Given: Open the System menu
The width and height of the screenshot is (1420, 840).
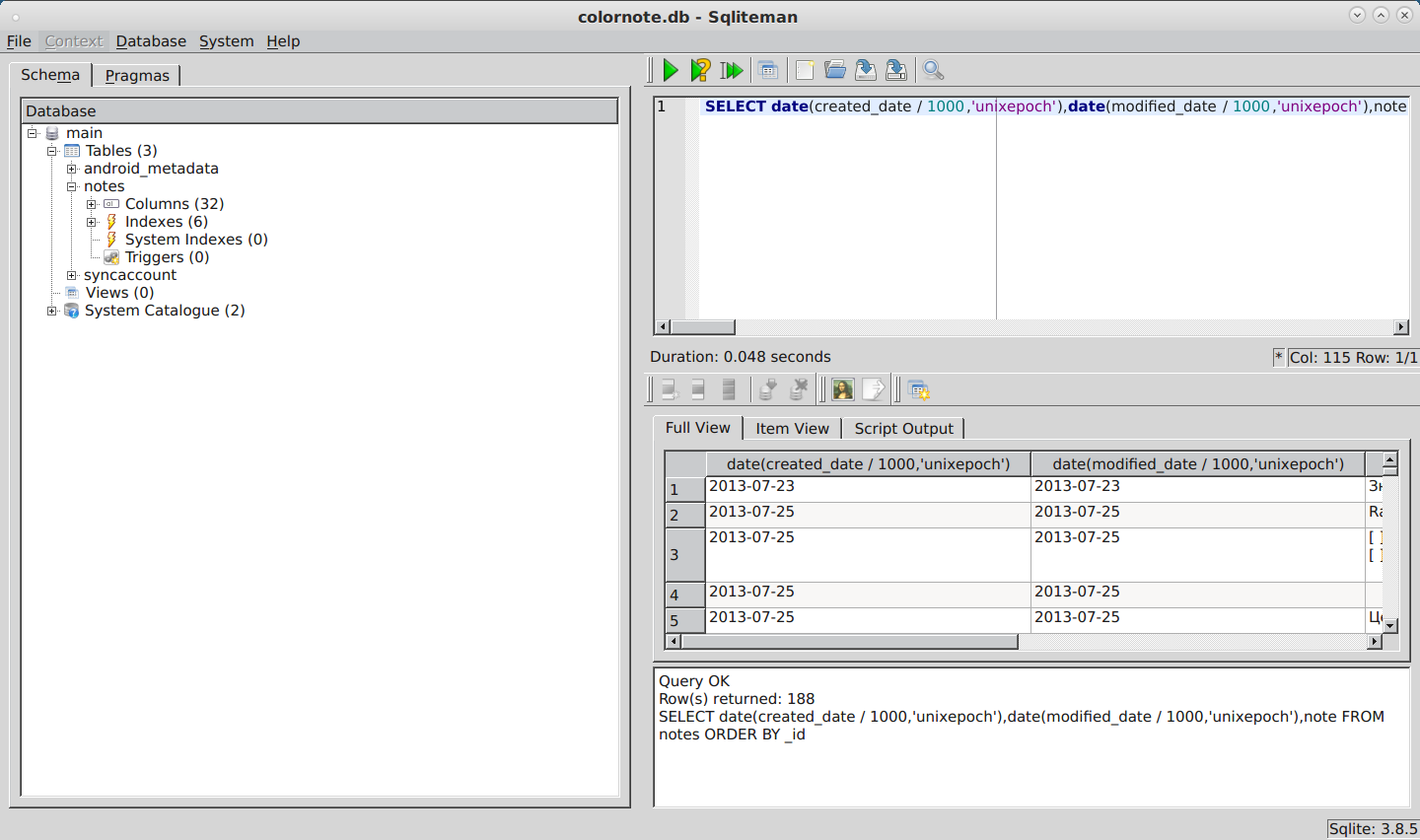Looking at the screenshot, I should pos(226,41).
